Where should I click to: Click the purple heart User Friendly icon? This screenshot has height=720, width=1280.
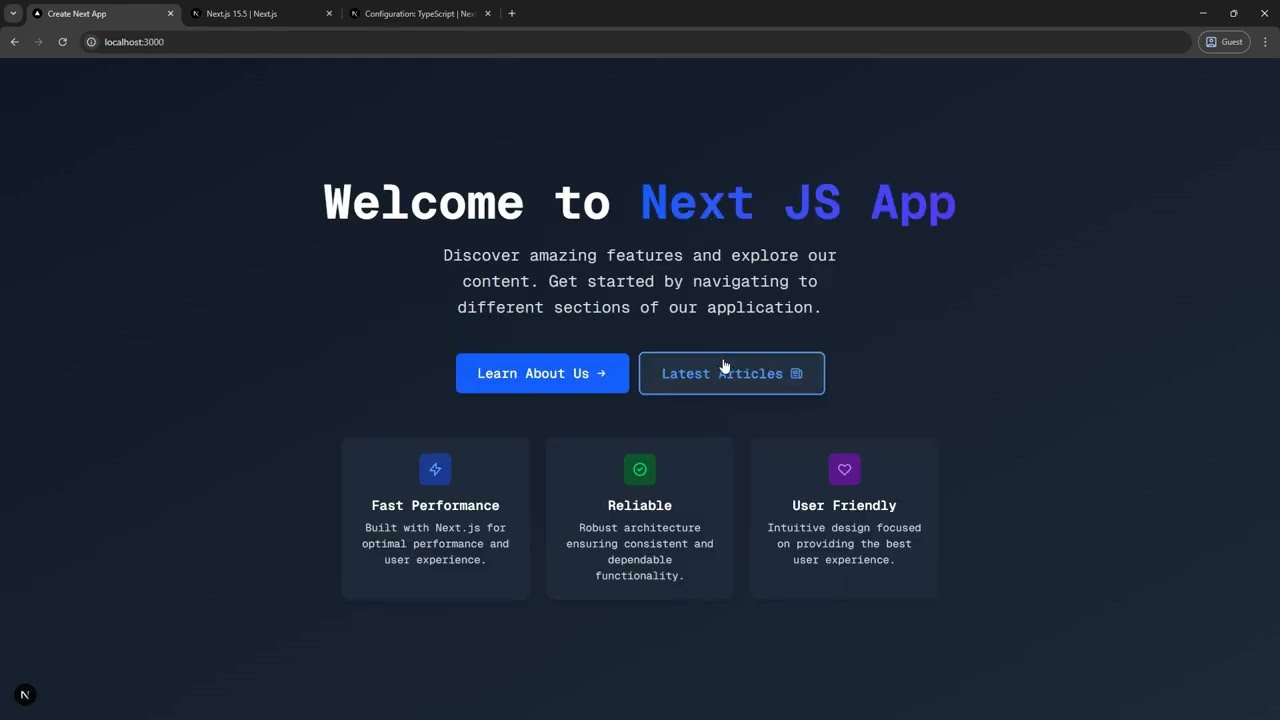click(844, 469)
